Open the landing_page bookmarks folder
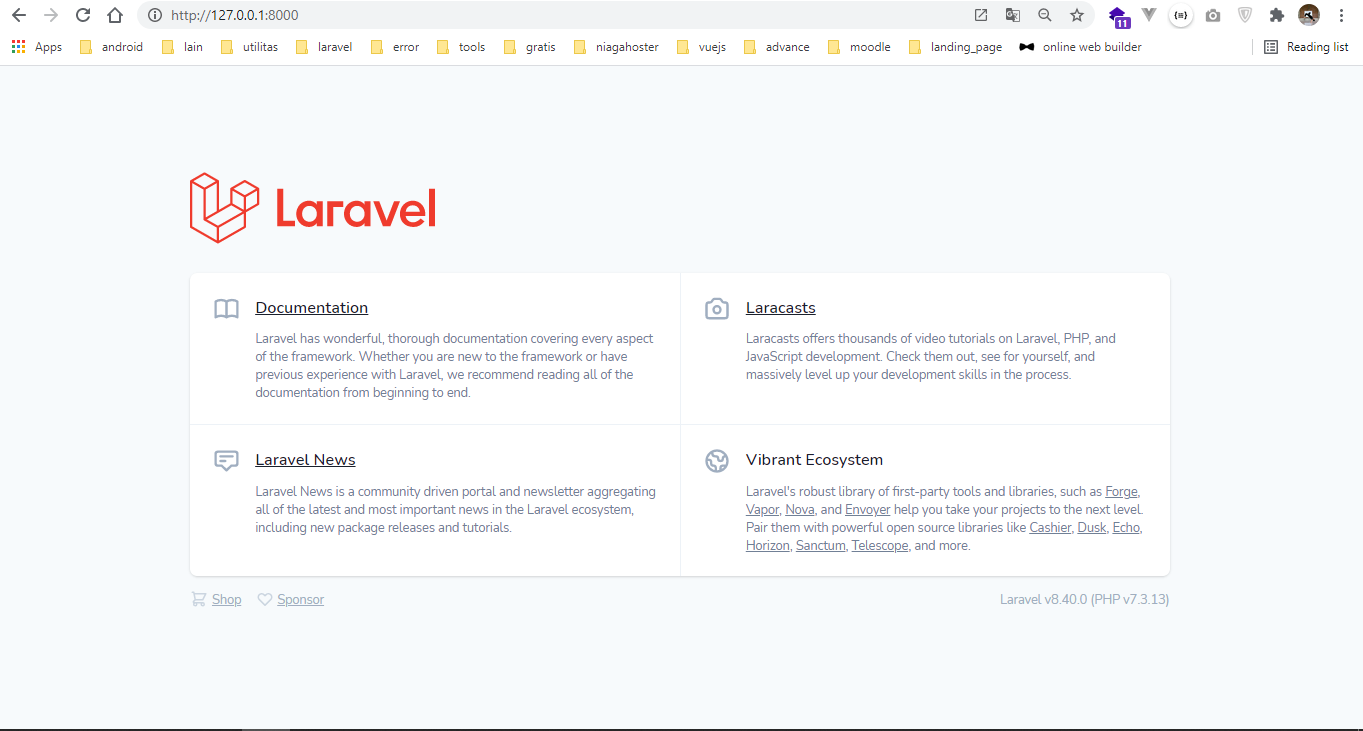Viewport: 1363px width, 731px height. tap(955, 47)
